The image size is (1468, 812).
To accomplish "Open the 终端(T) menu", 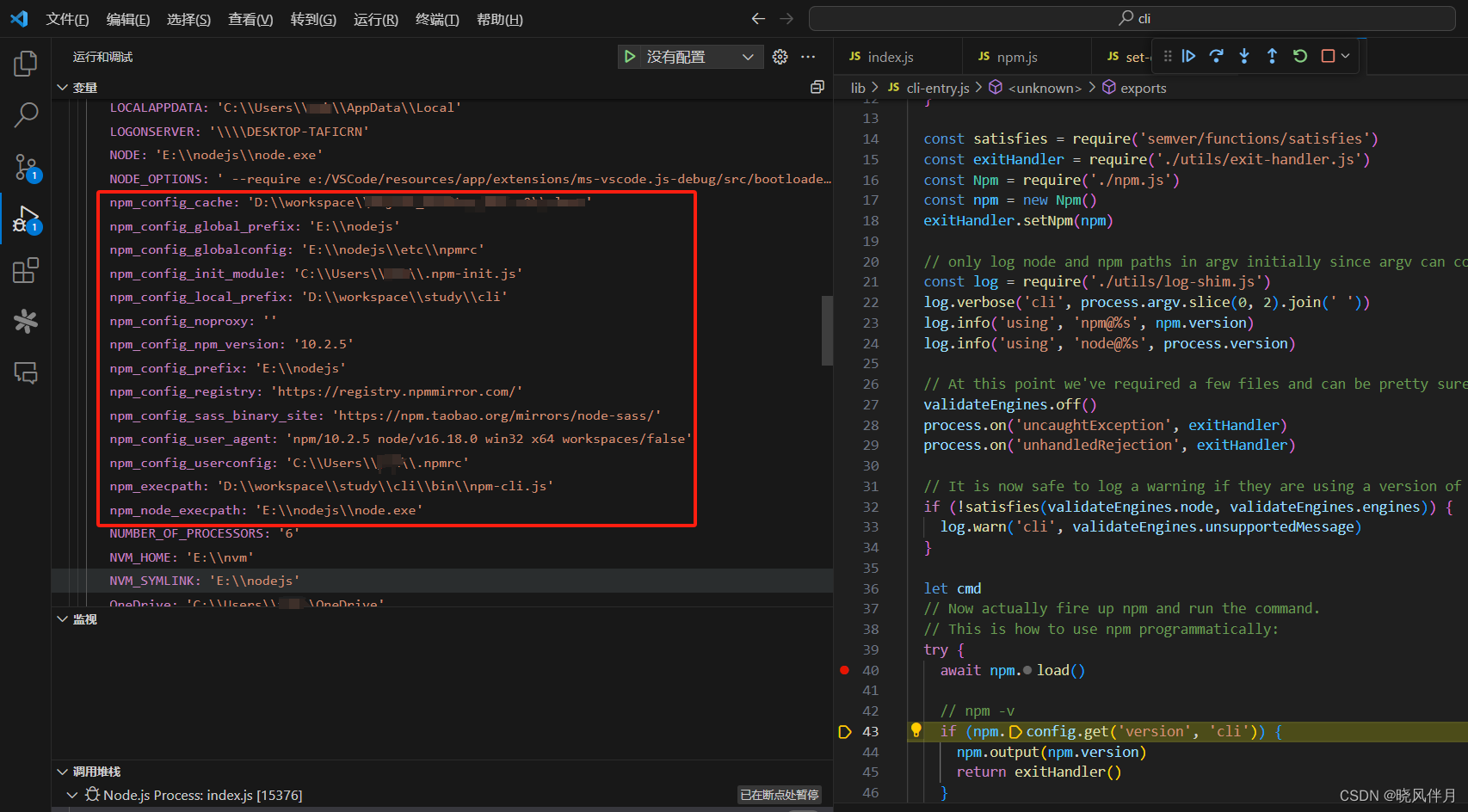I will tap(437, 19).
